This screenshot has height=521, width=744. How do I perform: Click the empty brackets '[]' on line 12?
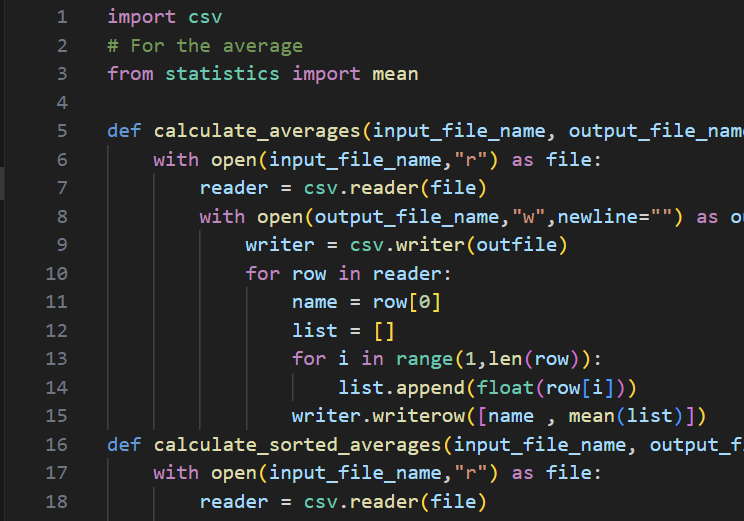384,331
